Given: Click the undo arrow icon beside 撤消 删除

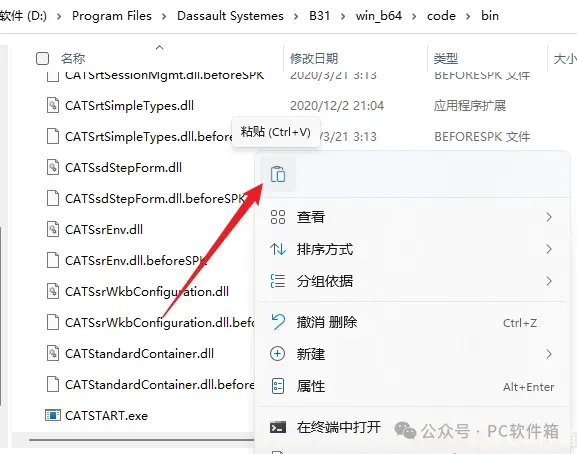Looking at the screenshot, I should pyautogui.click(x=278, y=322).
